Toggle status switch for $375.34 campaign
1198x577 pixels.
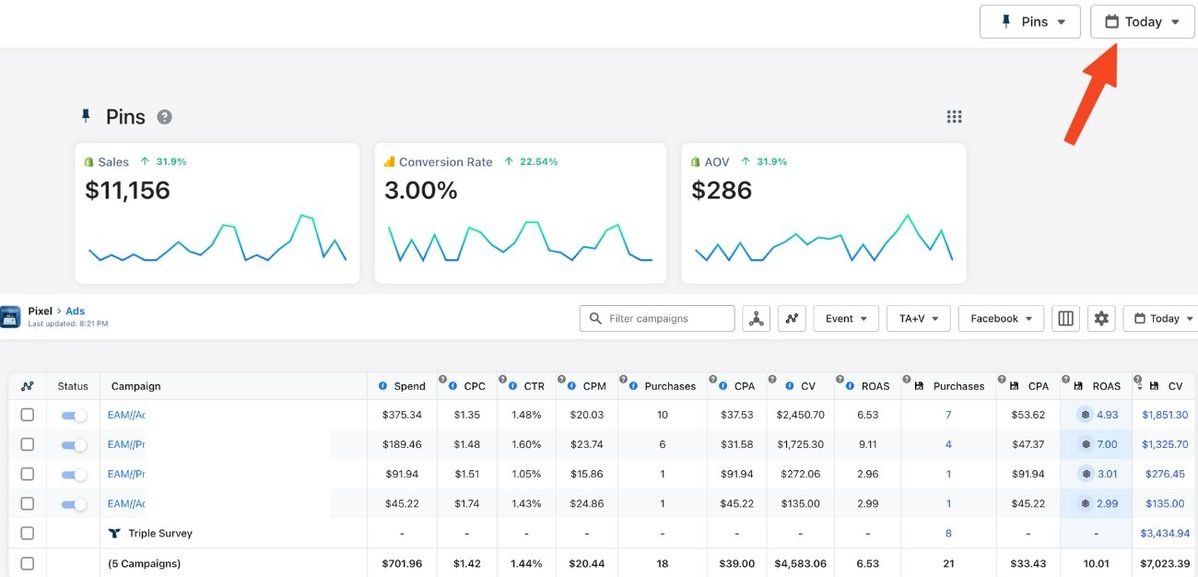pos(73,415)
